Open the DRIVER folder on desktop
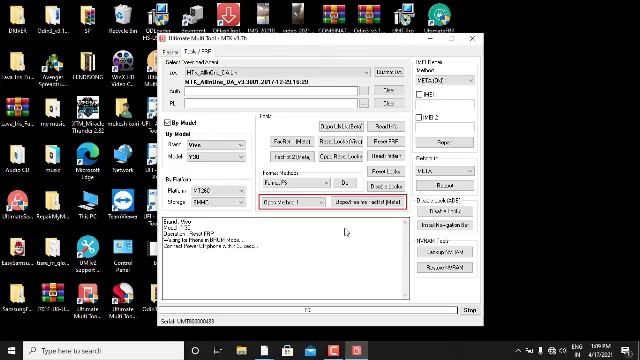This screenshot has height=360, width=640. tap(17, 18)
